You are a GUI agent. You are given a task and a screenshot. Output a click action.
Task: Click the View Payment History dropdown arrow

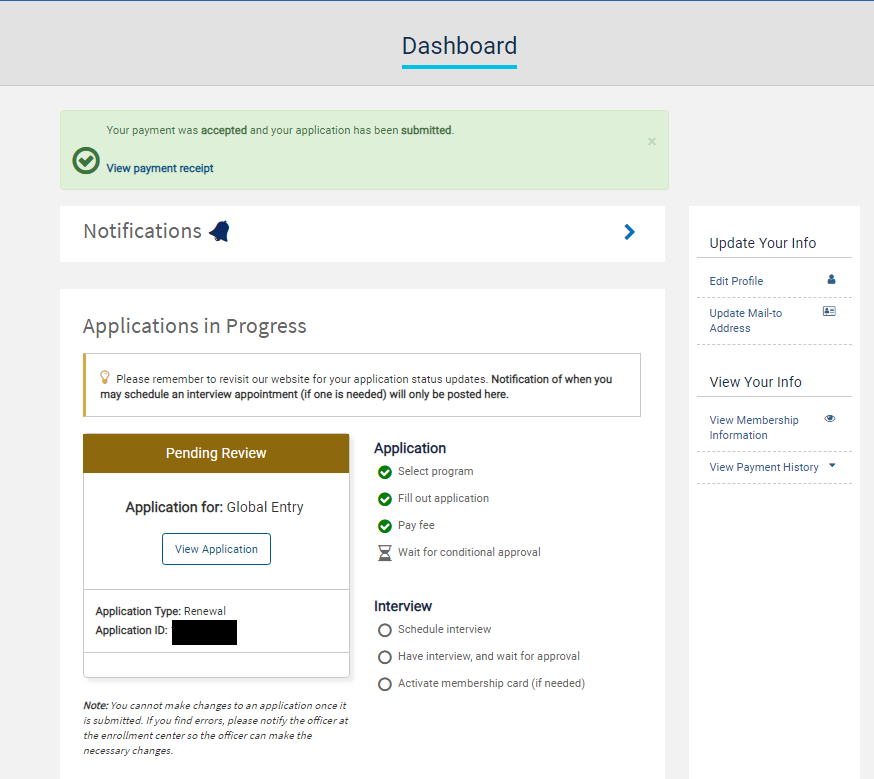(832, 465)
